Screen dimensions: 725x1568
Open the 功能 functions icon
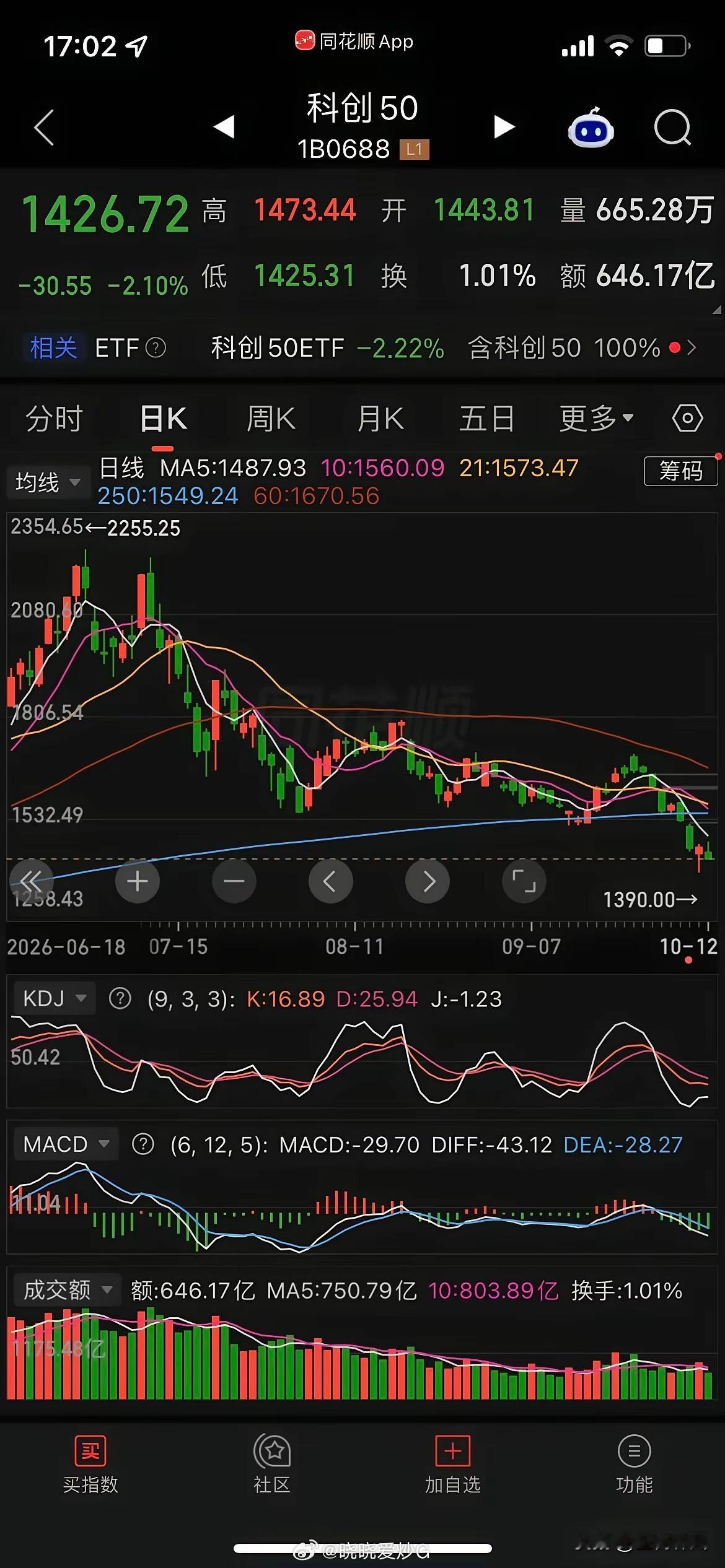point(634,1450)
